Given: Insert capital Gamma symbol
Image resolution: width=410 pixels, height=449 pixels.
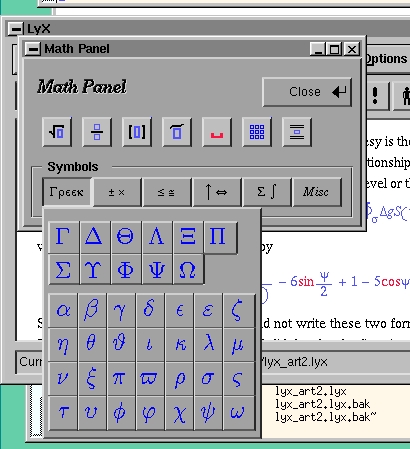Looking at the screenshot, I should click(64, 237).
